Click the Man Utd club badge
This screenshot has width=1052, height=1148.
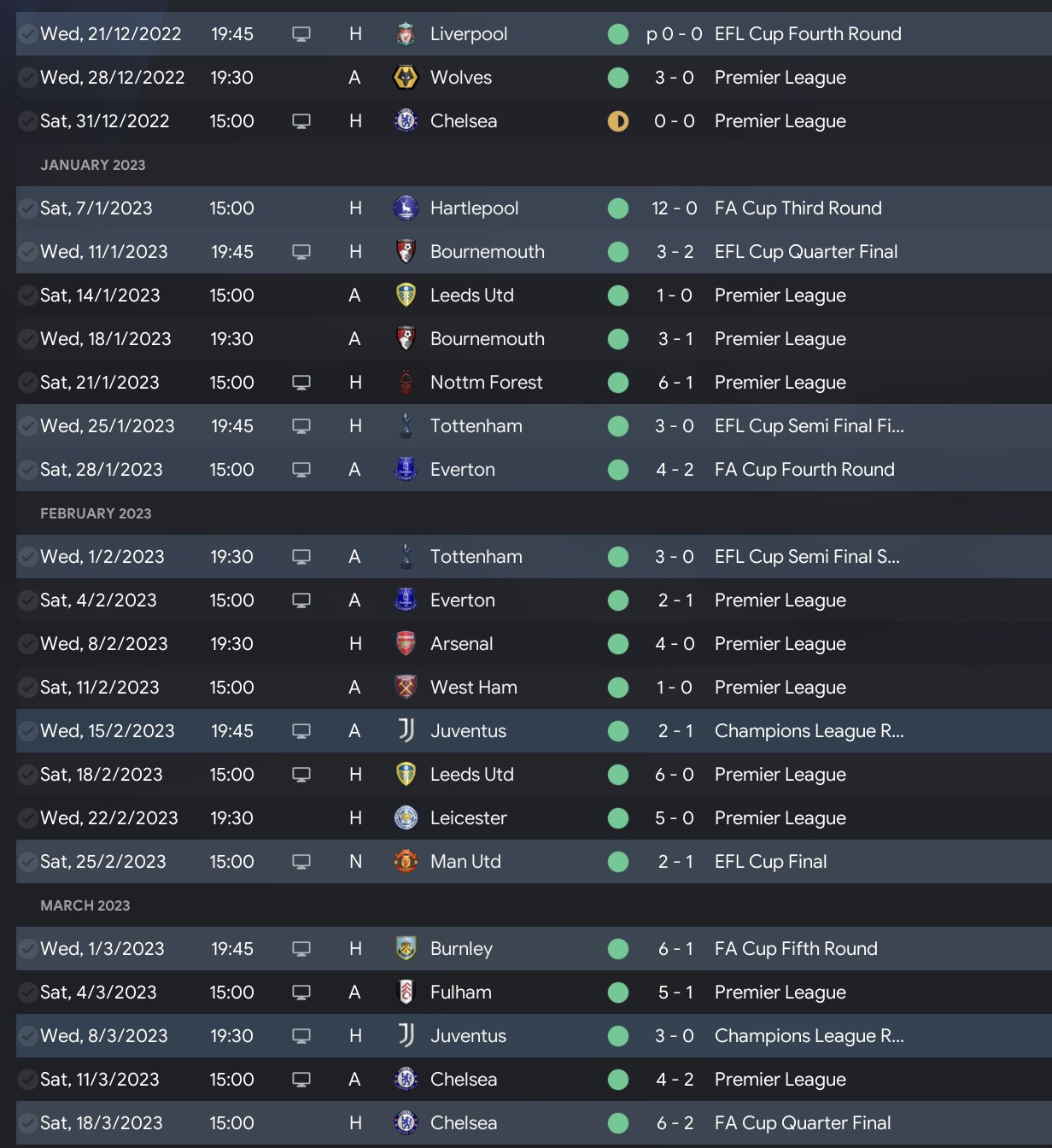[x=406, y=862]
